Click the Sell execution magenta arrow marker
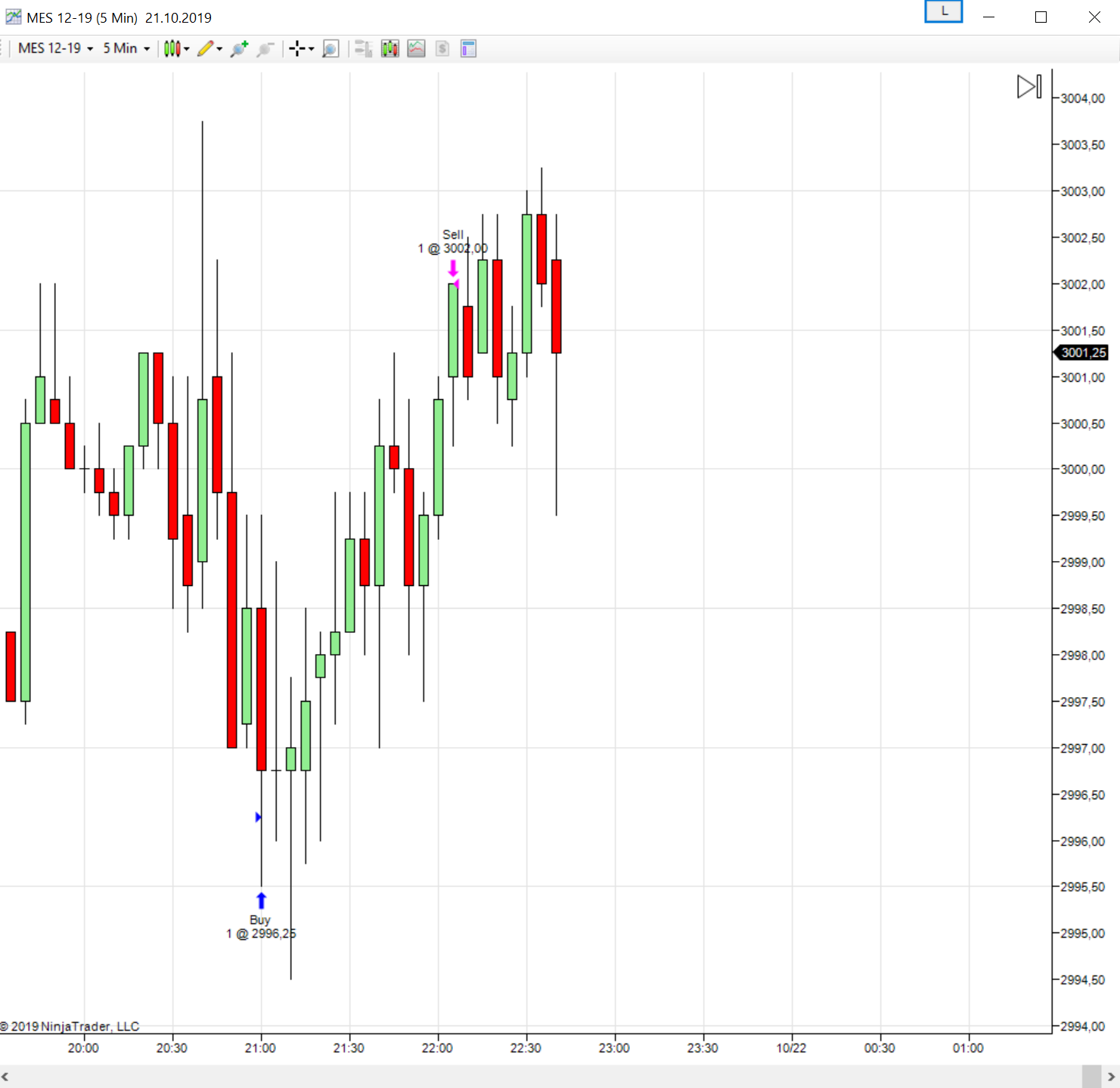Viewport: 1120px width, 1088px height. (x=453, y=268)
